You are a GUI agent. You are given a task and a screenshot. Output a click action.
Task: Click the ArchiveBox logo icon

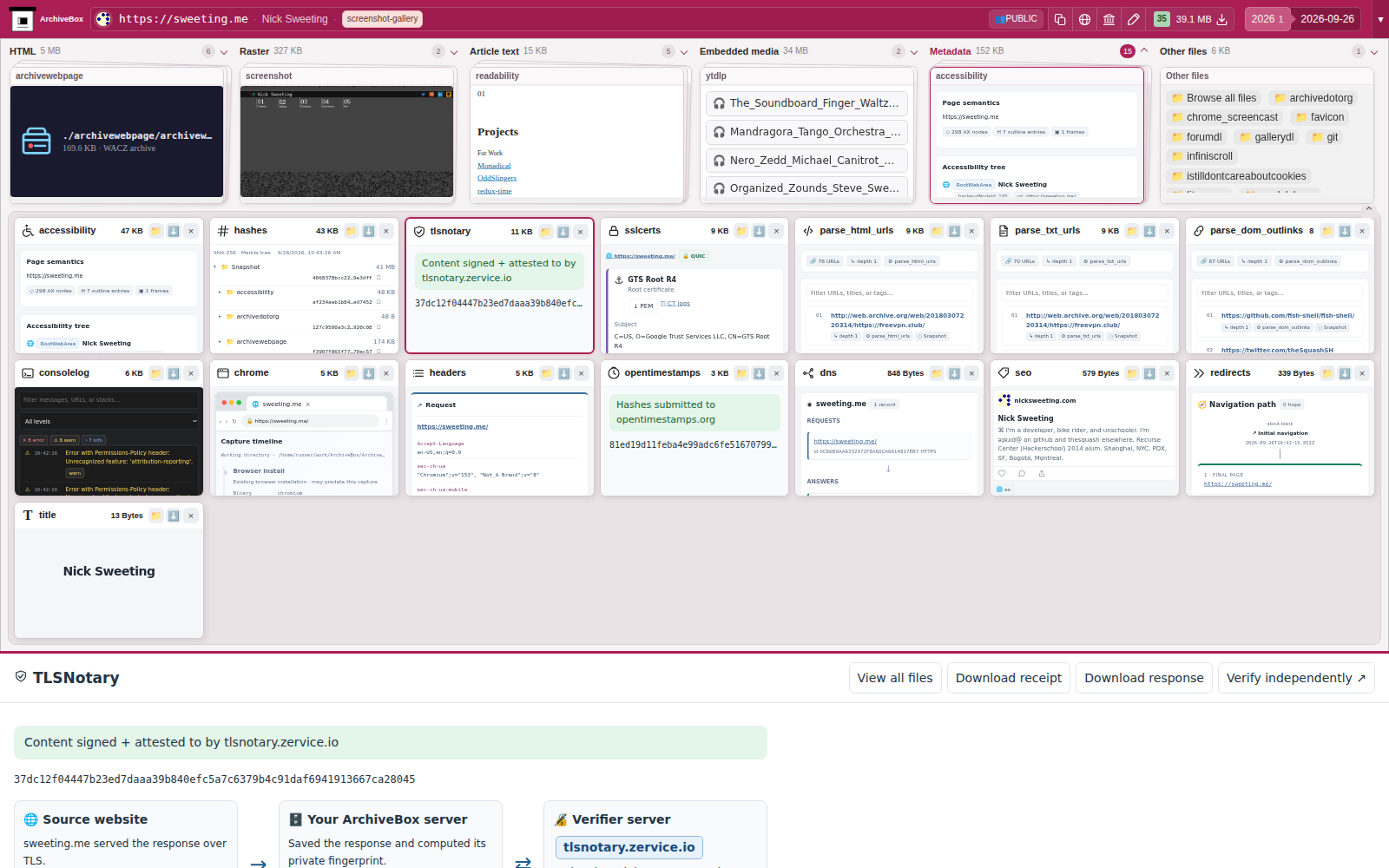tap(23, 19)
